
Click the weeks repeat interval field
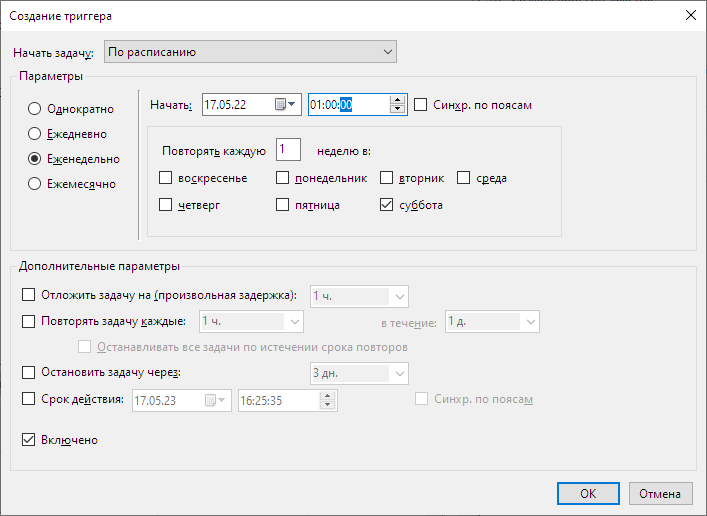(288, 149)
